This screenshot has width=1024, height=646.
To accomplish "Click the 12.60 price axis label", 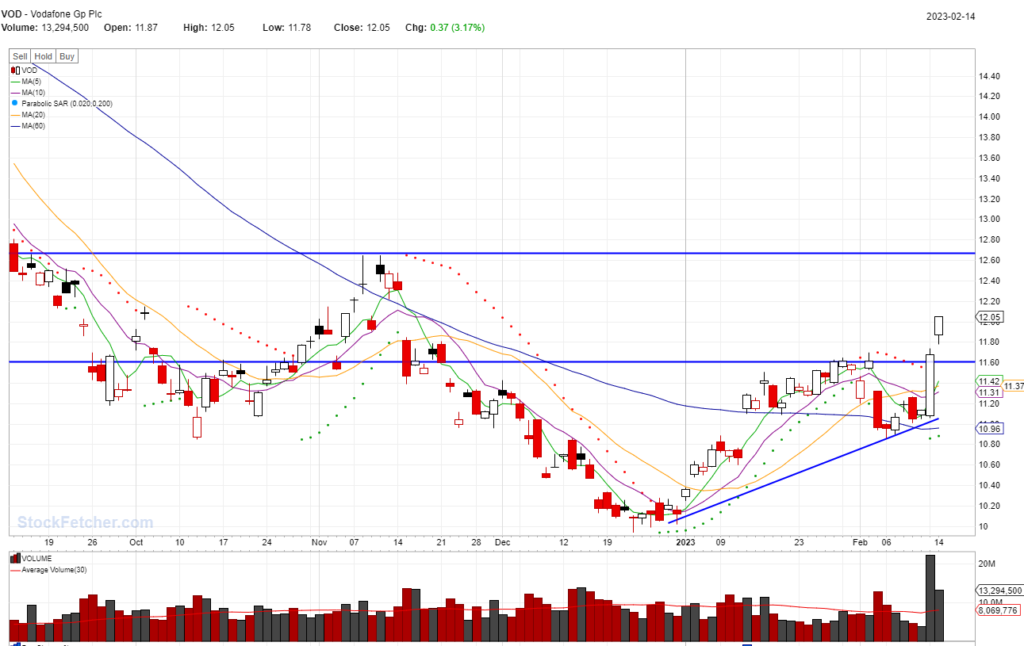I will (989, 260).
